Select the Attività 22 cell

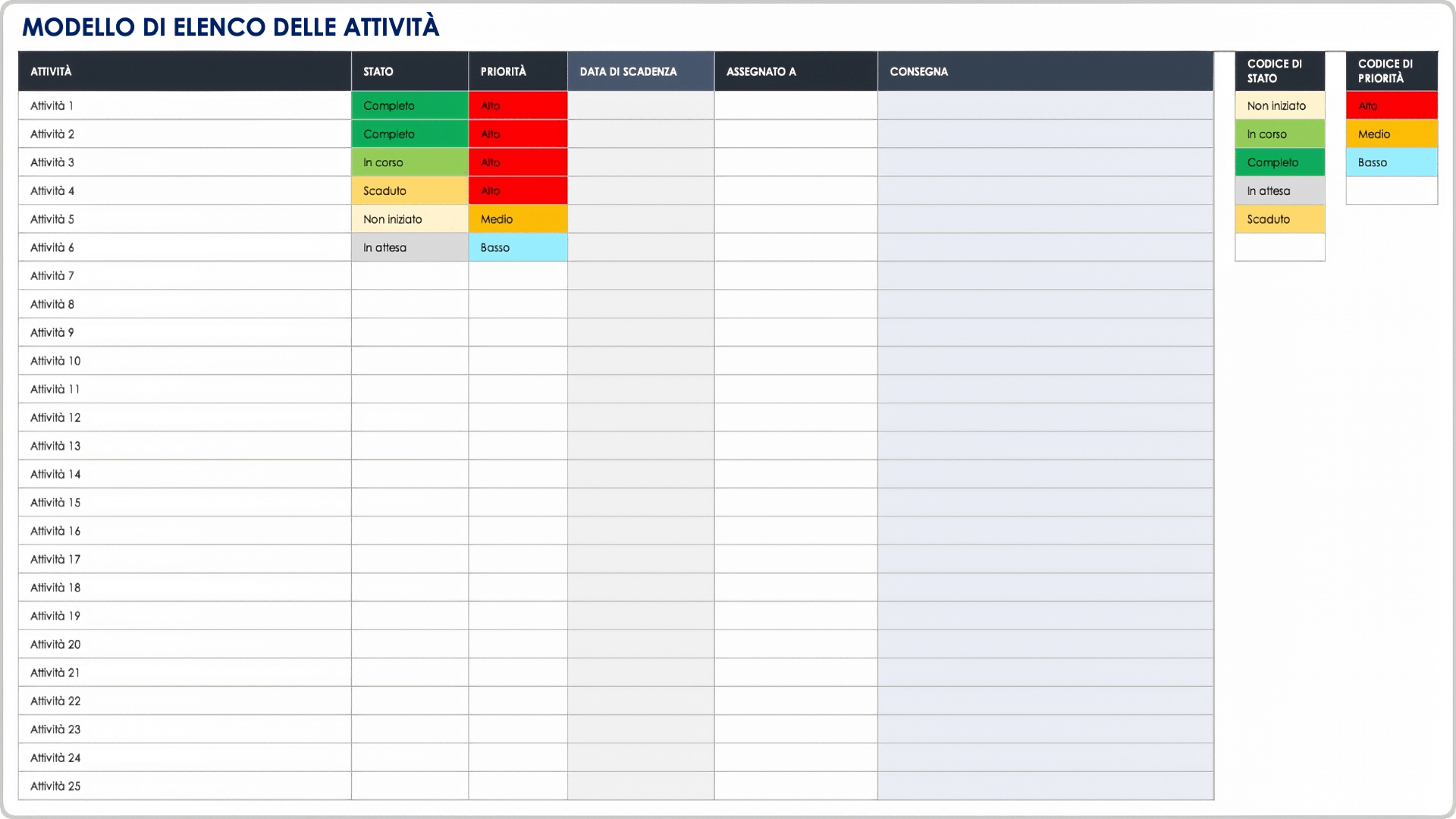click(184, 701)
